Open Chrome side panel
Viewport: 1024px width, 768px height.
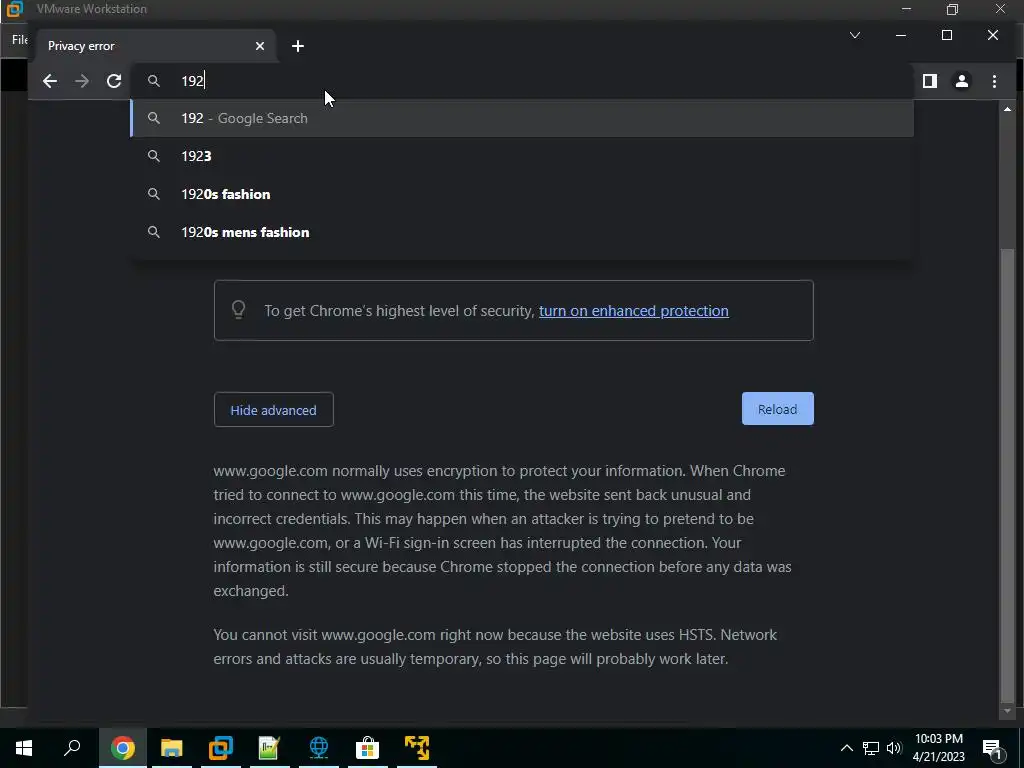point(929,81)
